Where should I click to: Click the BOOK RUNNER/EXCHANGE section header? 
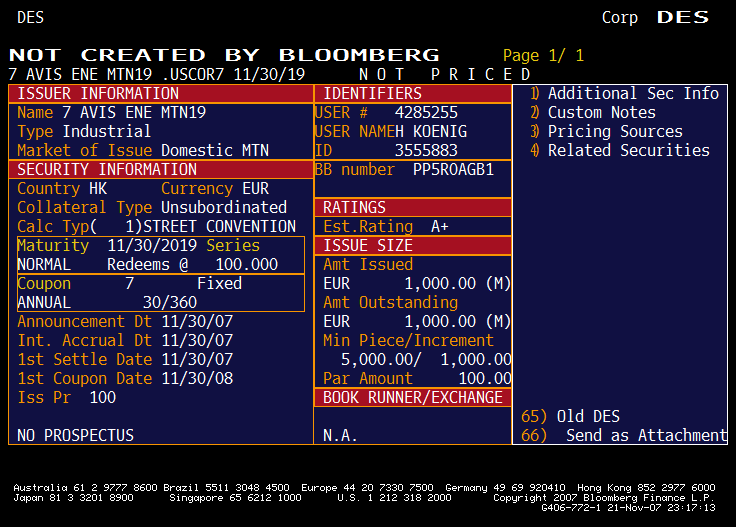pyautogui.click(x=413, y=397)
